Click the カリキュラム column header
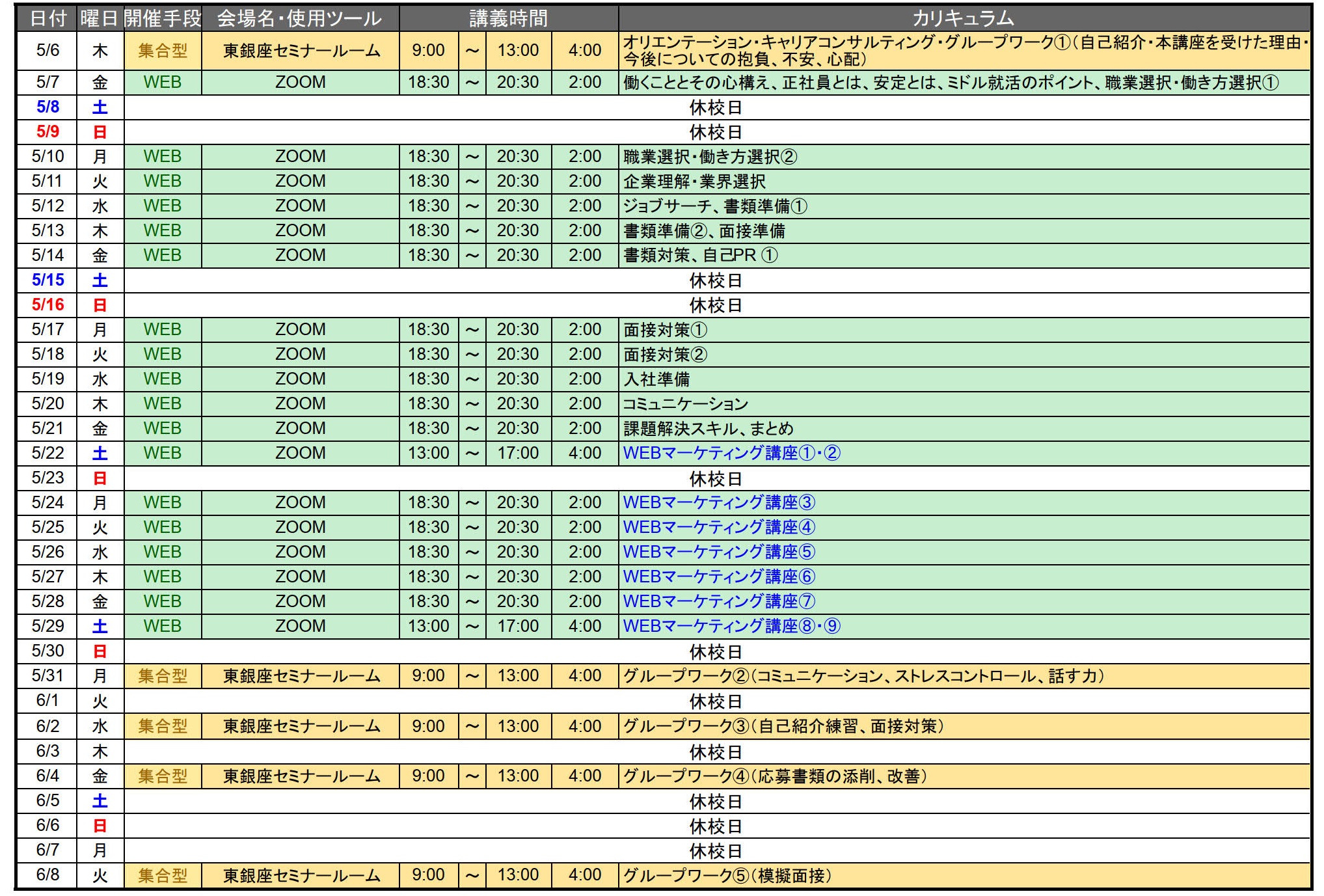 [x=964, y=18]
